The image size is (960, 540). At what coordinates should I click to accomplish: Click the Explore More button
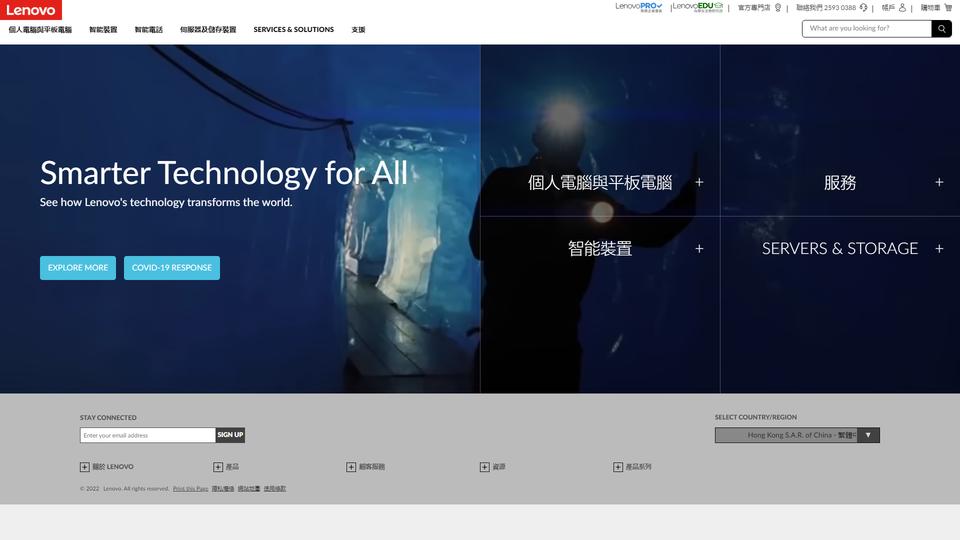click(x=78, y=268)
